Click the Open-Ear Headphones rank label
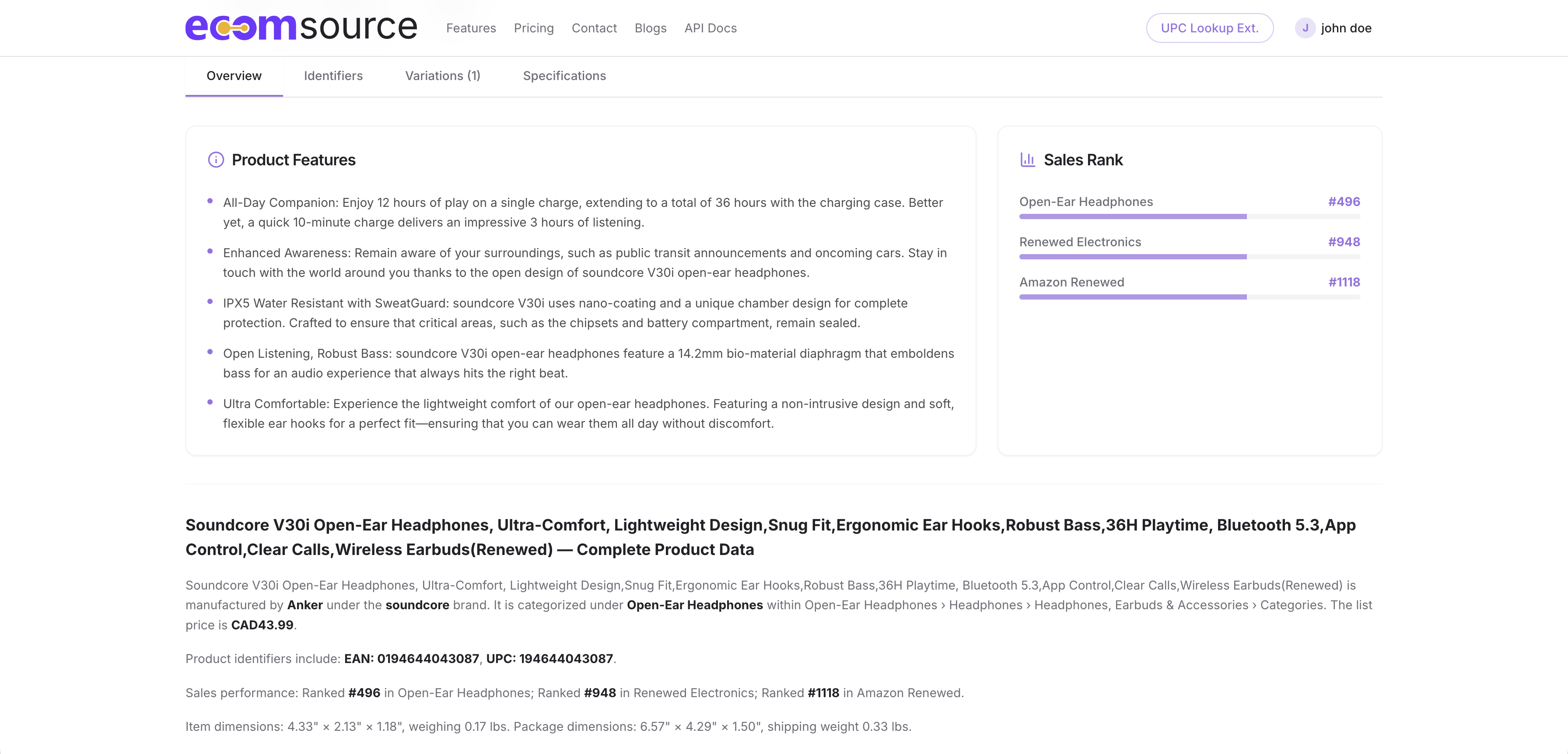 click(1086, 202)
